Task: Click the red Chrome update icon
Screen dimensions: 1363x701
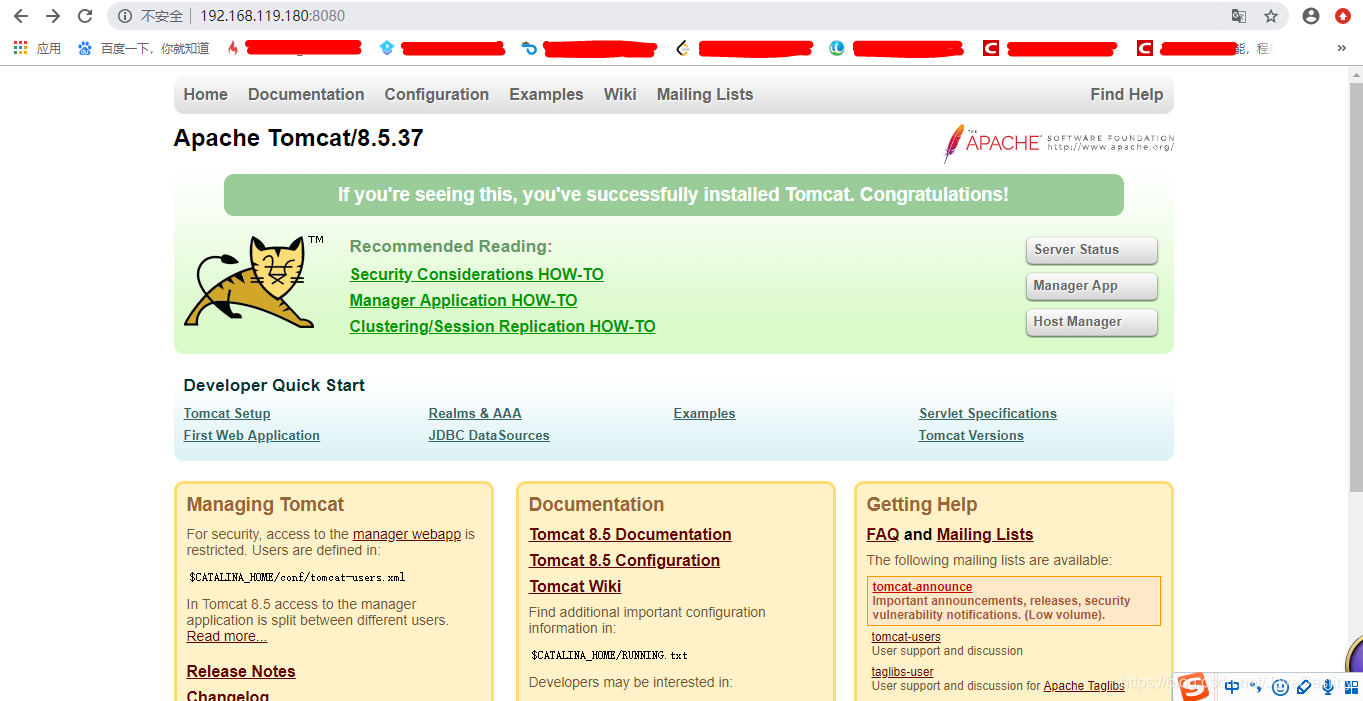Action: tap(1343, 16)
